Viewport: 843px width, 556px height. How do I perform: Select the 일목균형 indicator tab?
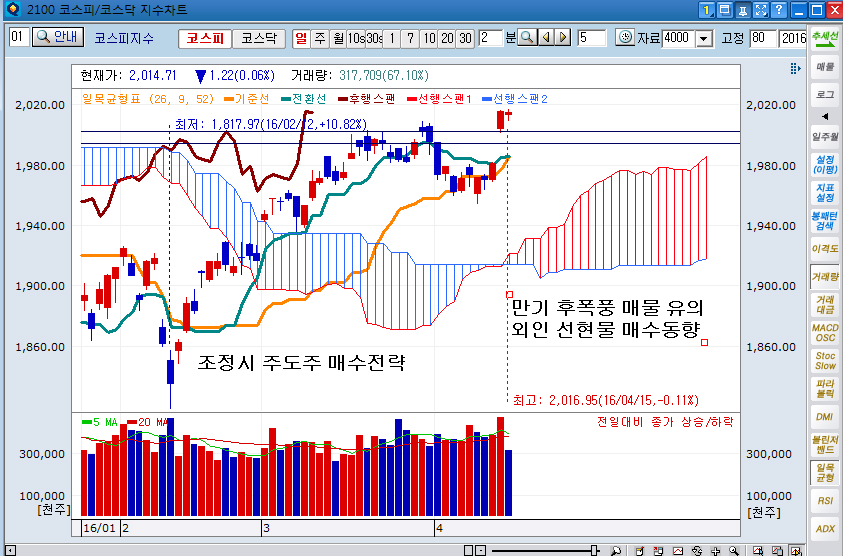point(824,472)
